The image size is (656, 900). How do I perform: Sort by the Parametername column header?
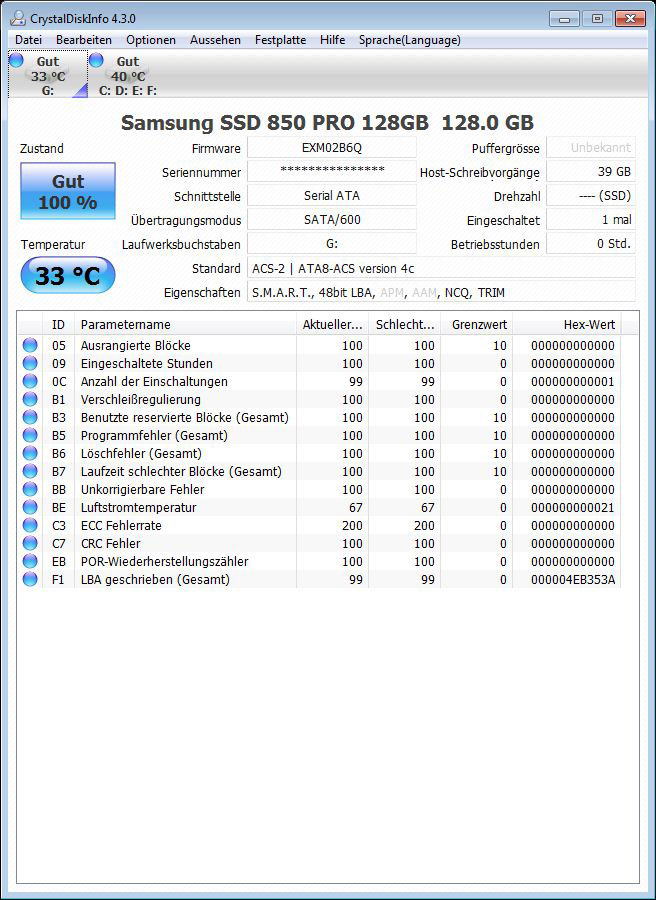(185, 324)
